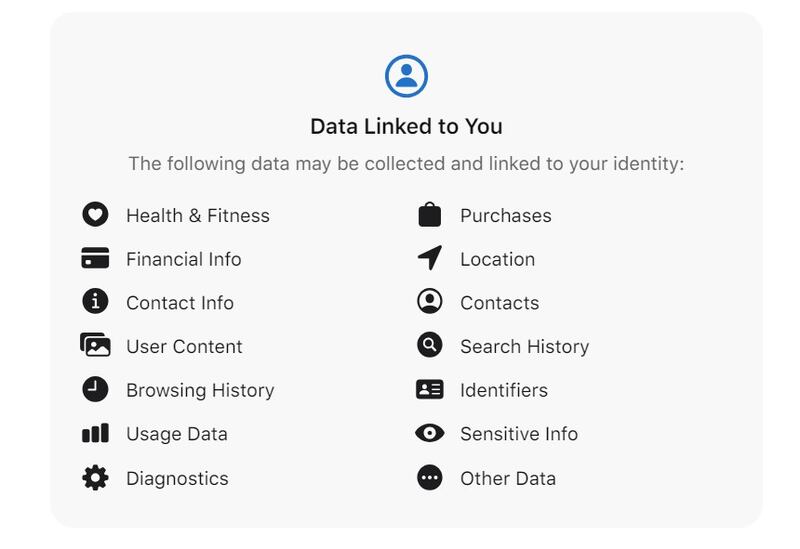The width and height of the screenshot is (800, 549).
Task: Click the Search History magnifier icon
Action: tap(429, 346)
